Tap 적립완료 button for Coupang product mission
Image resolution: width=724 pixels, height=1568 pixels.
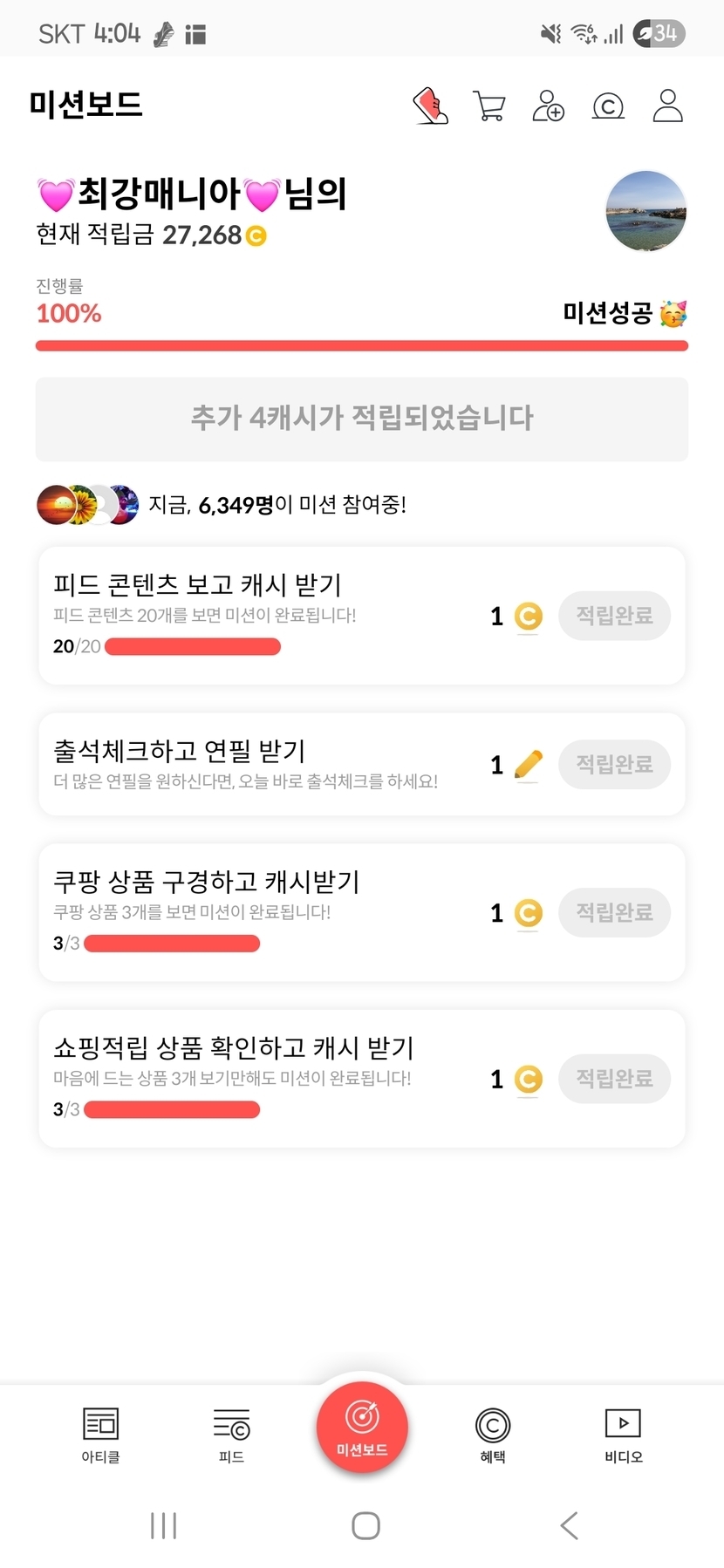pyautogui.click(x=614, y=913)
